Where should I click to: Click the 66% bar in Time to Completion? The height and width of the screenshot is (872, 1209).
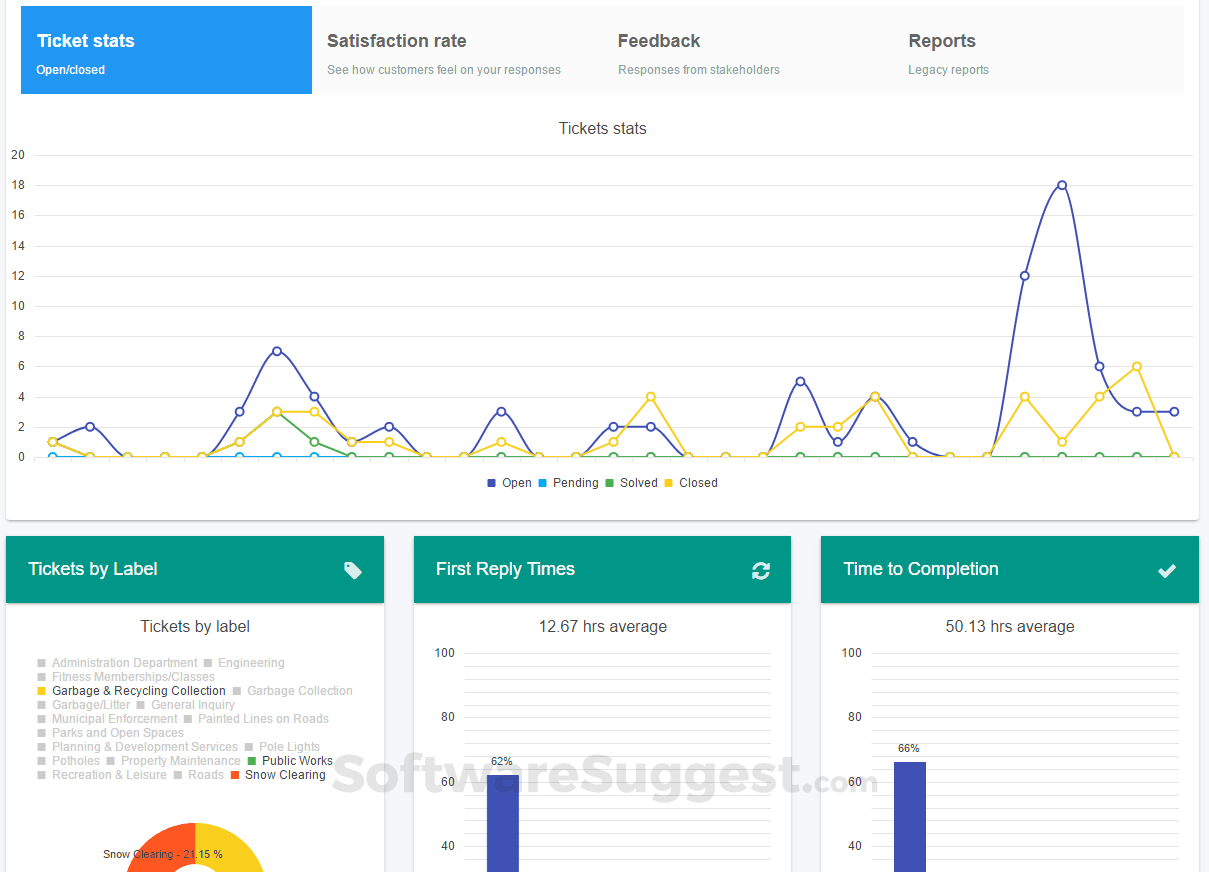point(910,815)
